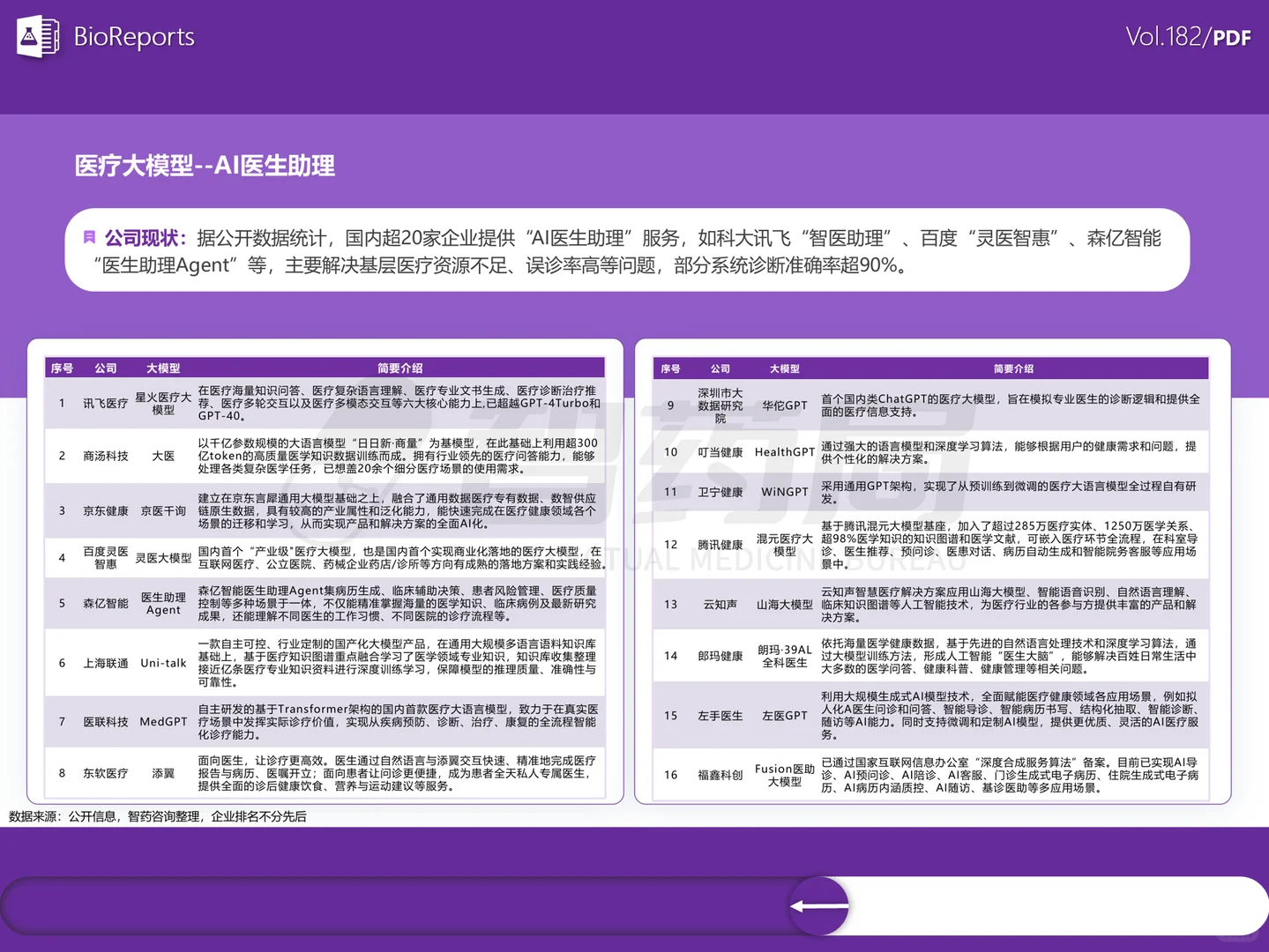Viewport: 1269px width, 952px height.
Task: Click the 序号 header of left table
Action: (x=61, y=368)
